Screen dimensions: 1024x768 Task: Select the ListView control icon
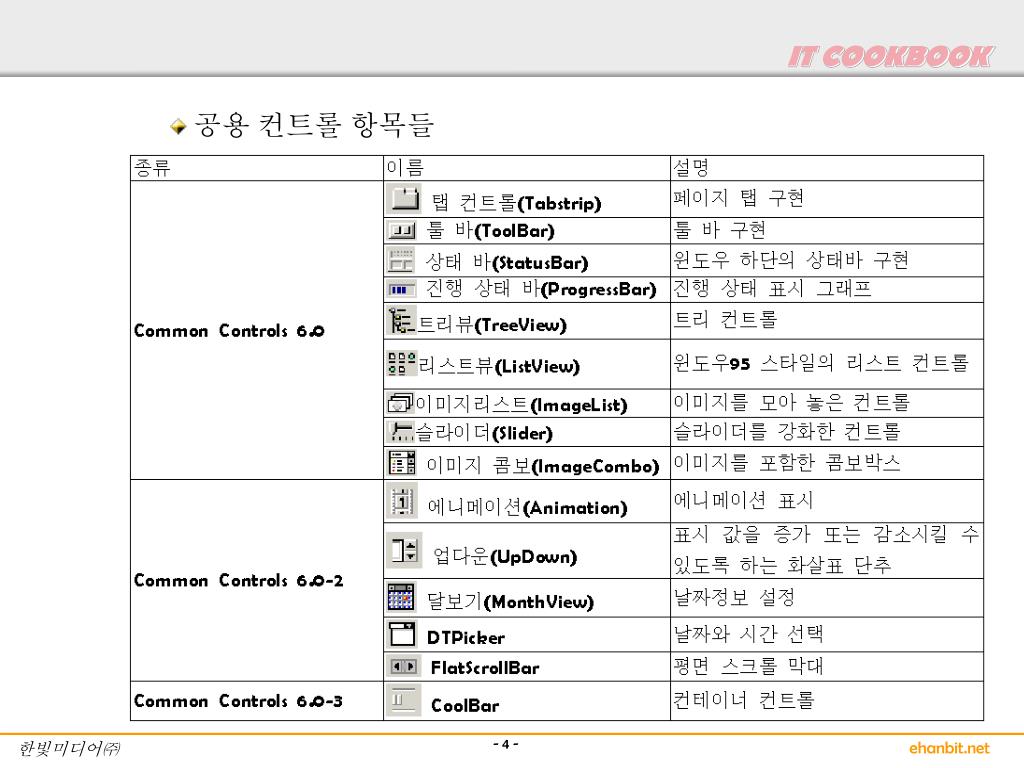[402, 363]
